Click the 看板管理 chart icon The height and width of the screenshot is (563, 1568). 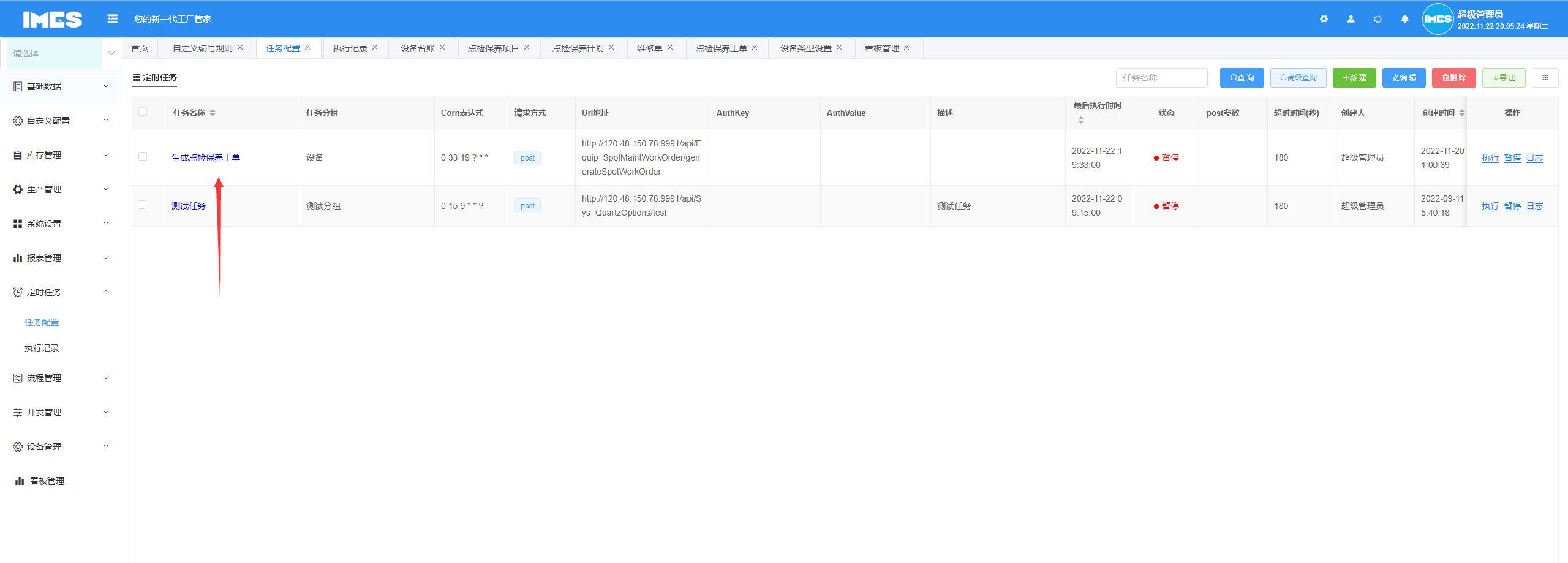20,481
